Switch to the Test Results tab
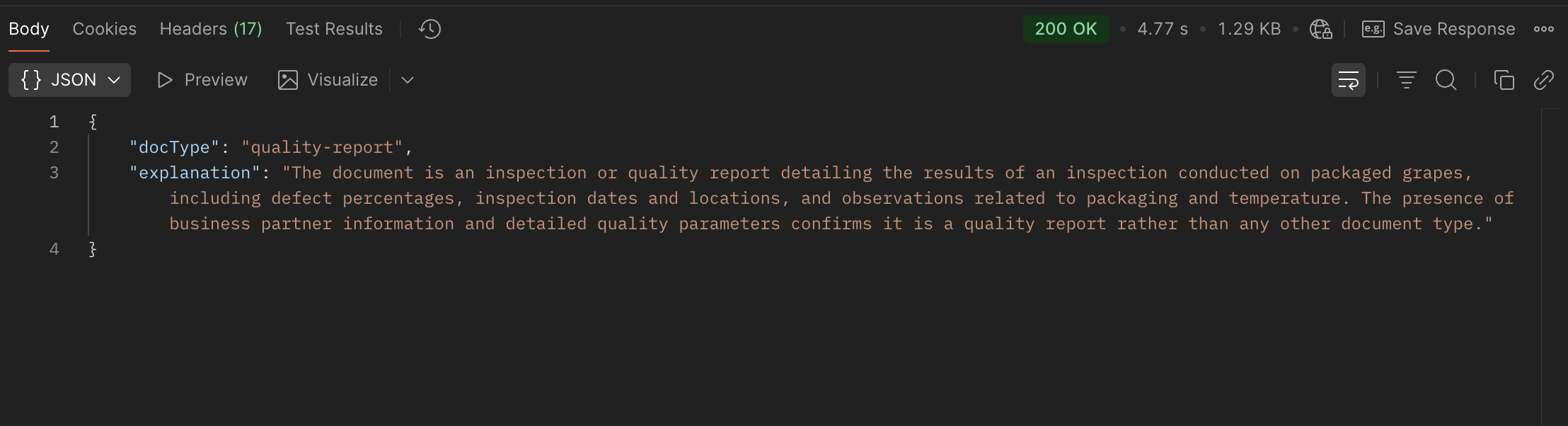 point(334,29)
